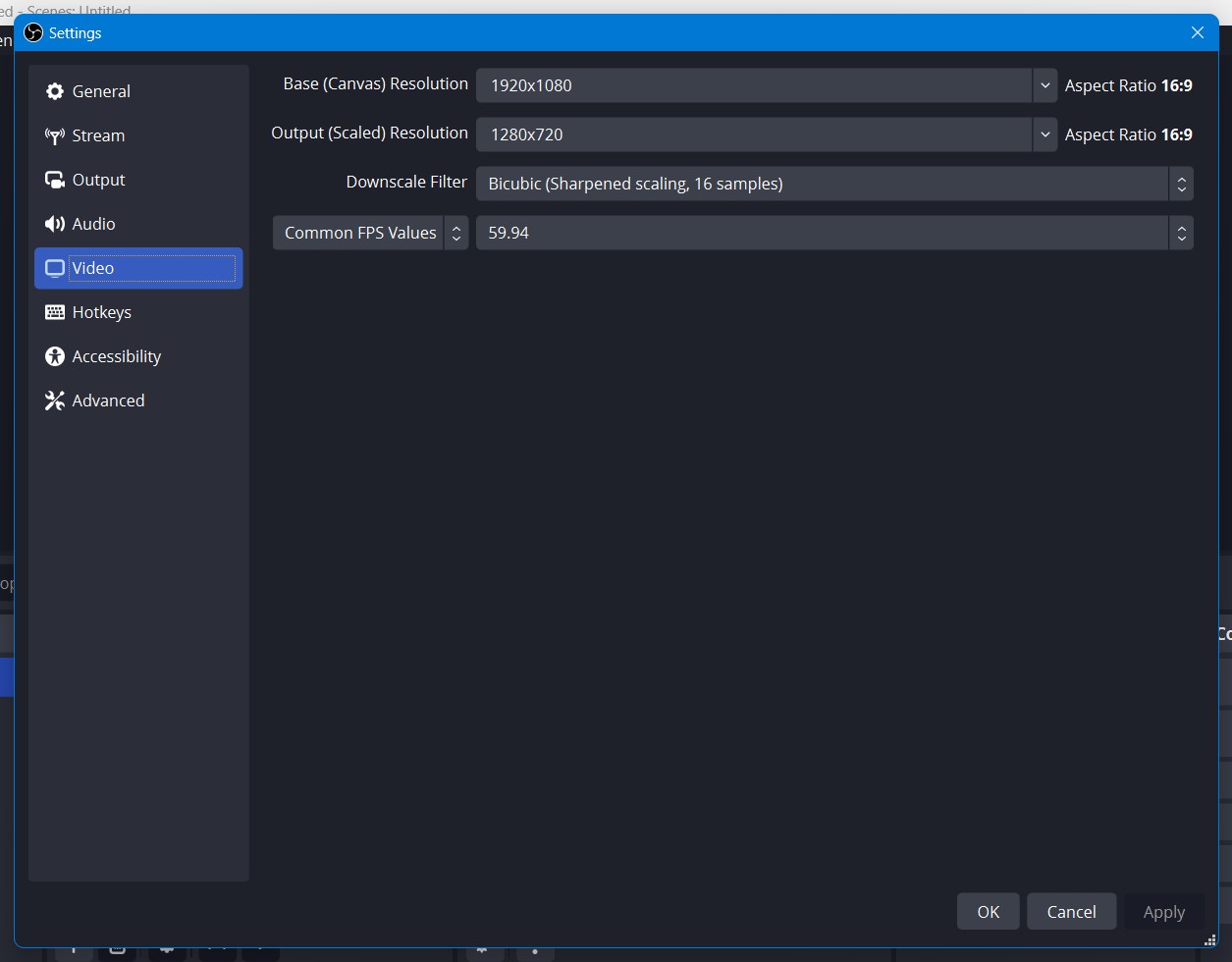Click the Audio settings speaker icon
This screenshot has width=1232, height=962.
(x=55, y=223)
